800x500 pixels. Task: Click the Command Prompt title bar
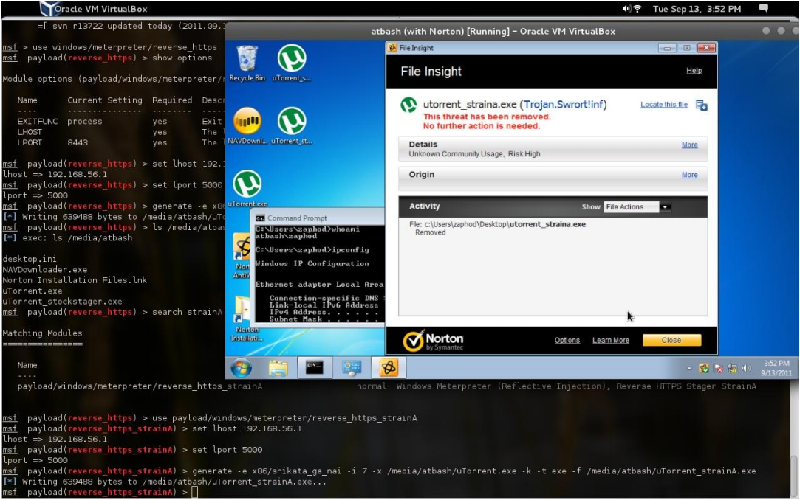[x=320, y=218]
